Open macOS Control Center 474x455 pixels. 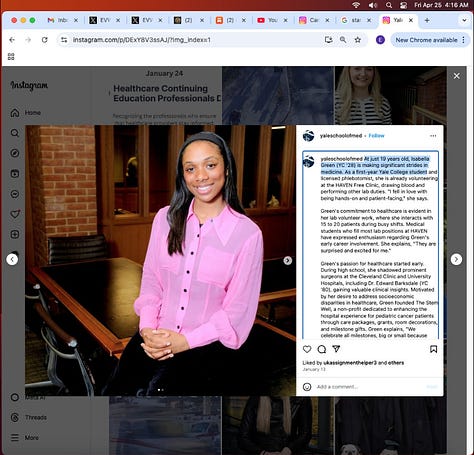(404, 5)
